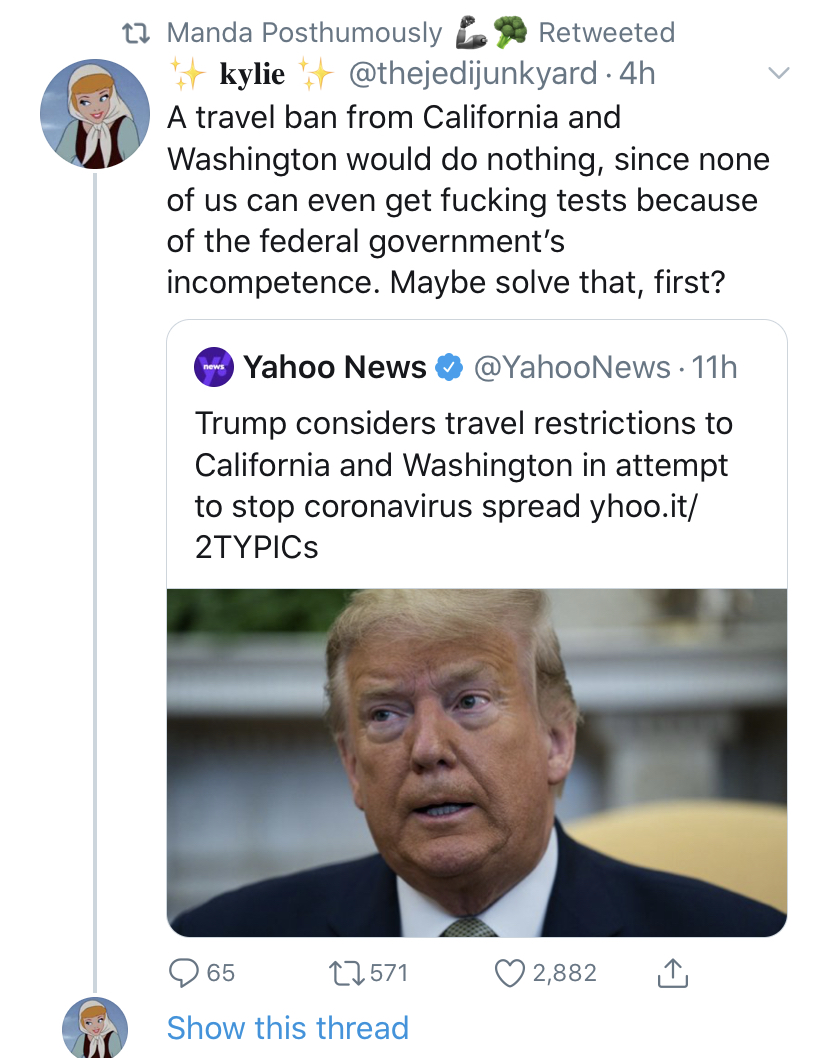
Task: Open the Yahoo News account name
Action: tap(335, 367)
